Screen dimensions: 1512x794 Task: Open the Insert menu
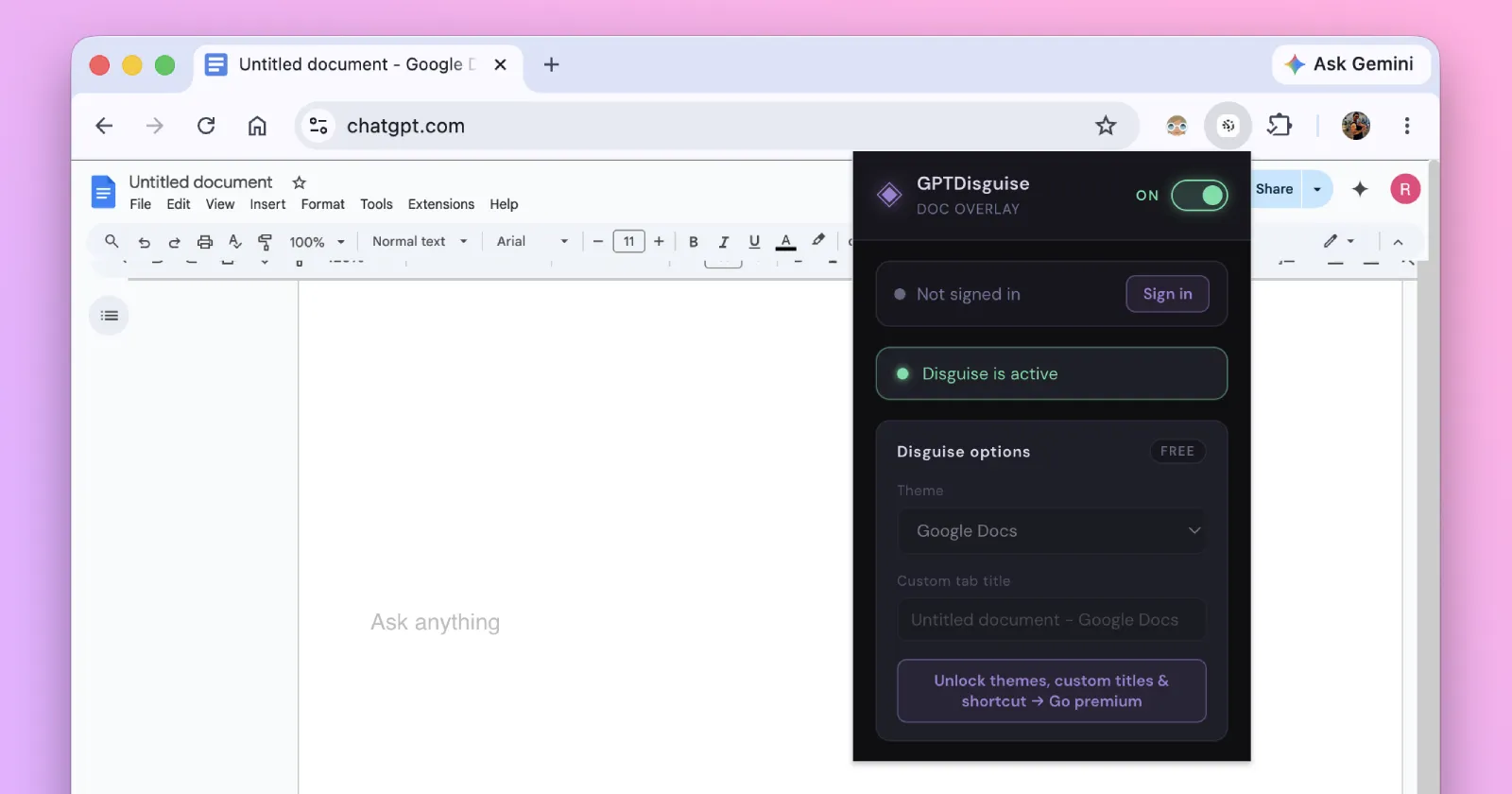tap(267, 204)
